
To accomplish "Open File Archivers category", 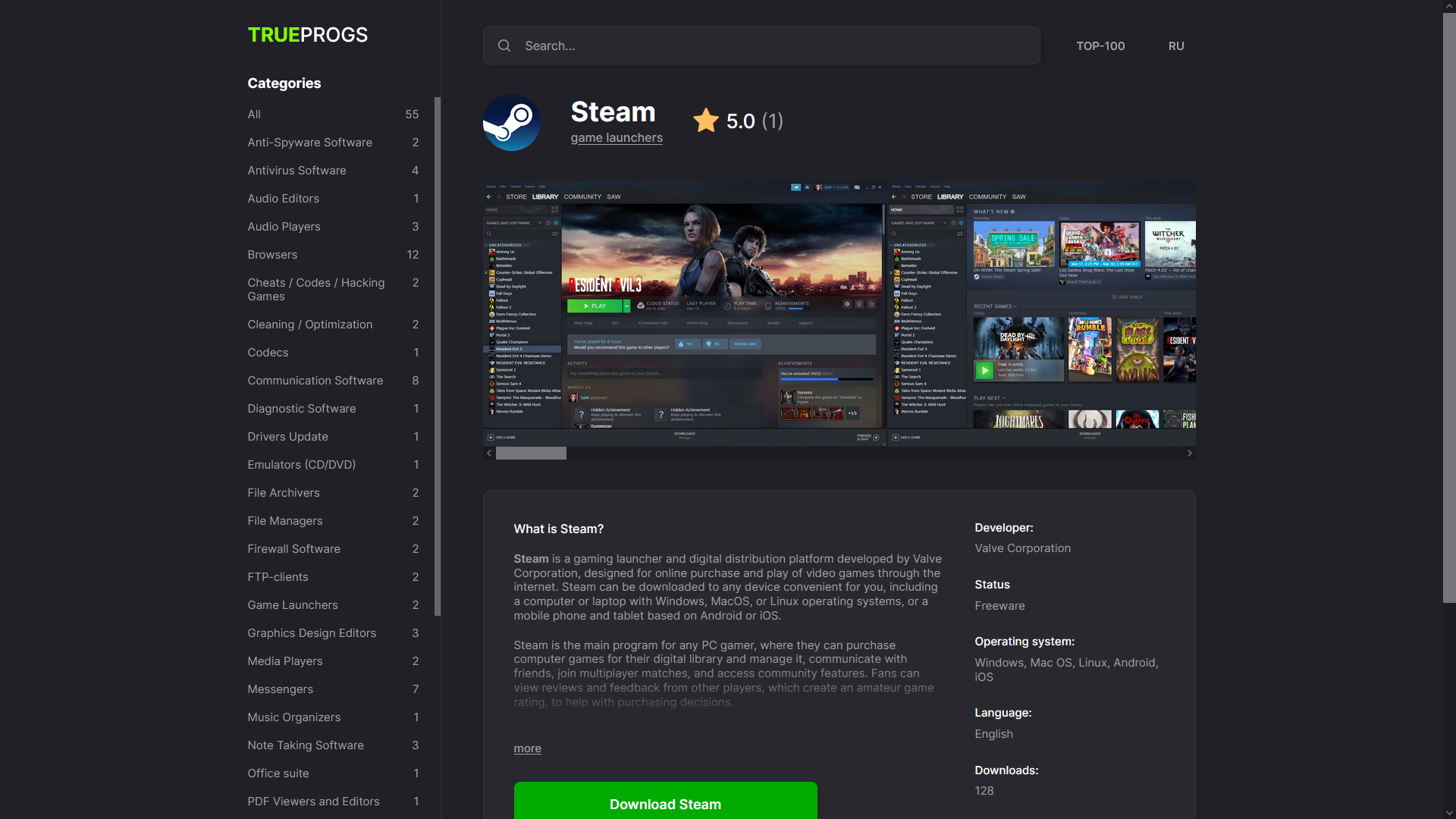I will [x=333, y=493].
